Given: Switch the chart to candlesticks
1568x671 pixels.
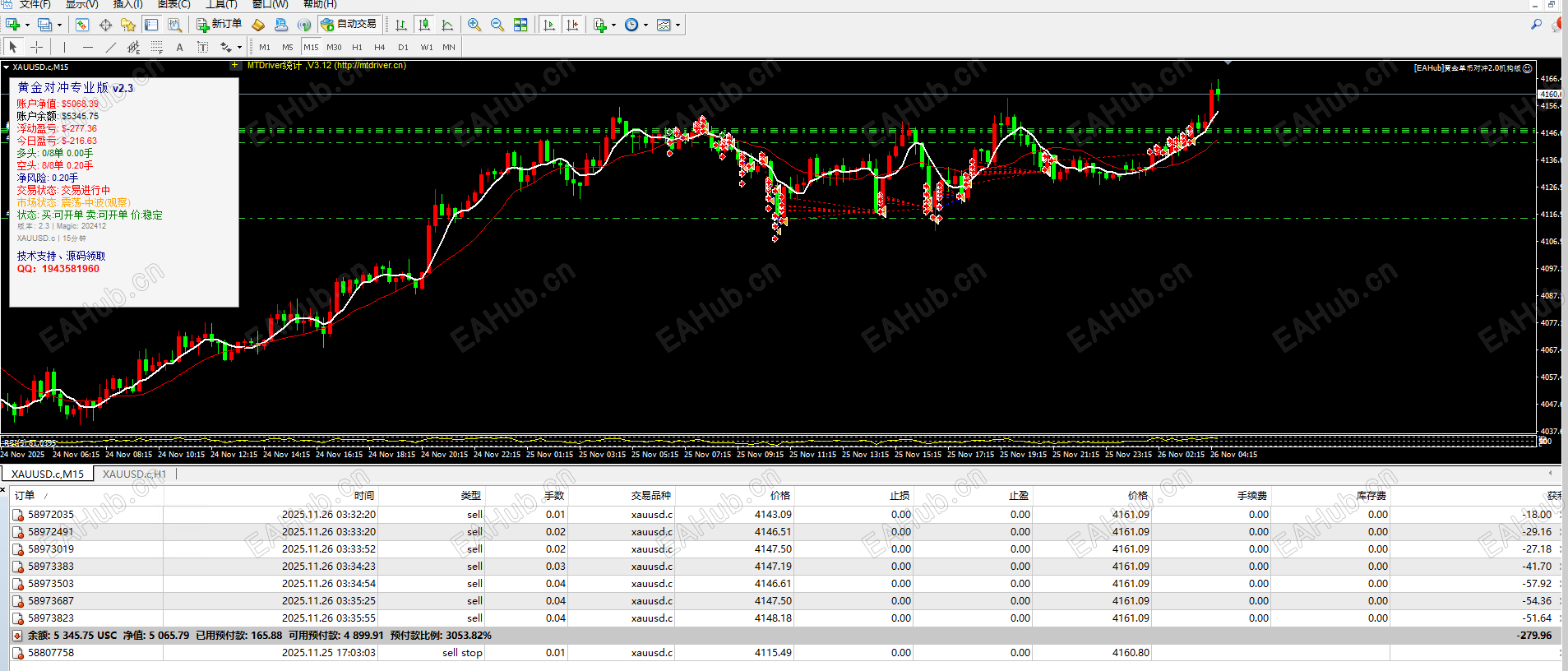Looking at the screenshot, I should (x=423, y=25).
